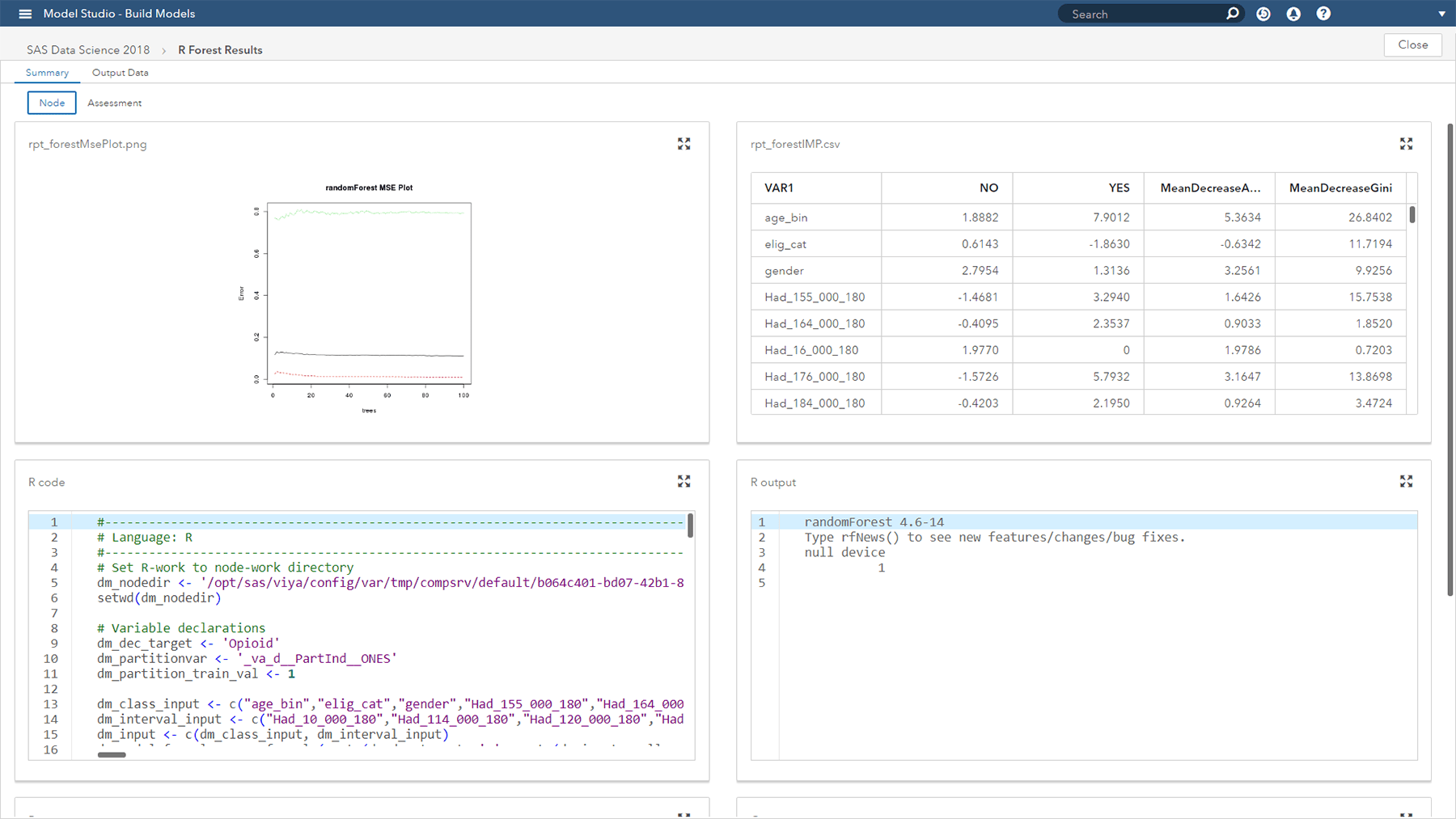The image size is (1456, 819).
Task: Click the search magnifier icon
Action: (1232, 14)
